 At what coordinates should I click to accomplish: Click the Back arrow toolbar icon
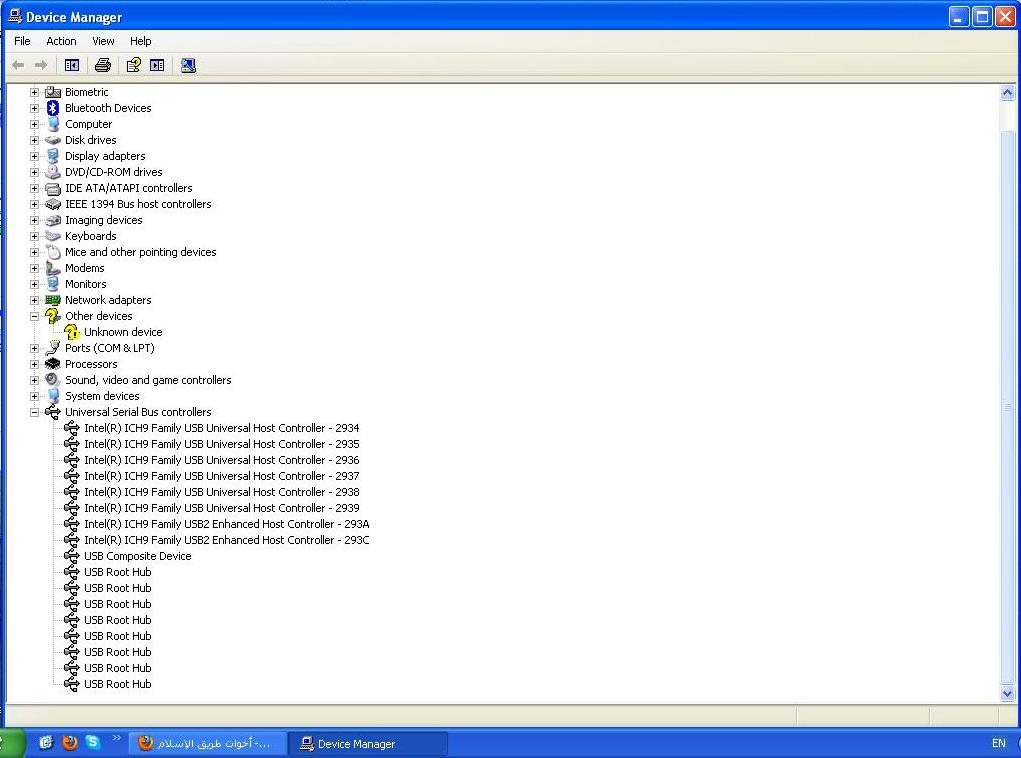[x=18, y=65]
